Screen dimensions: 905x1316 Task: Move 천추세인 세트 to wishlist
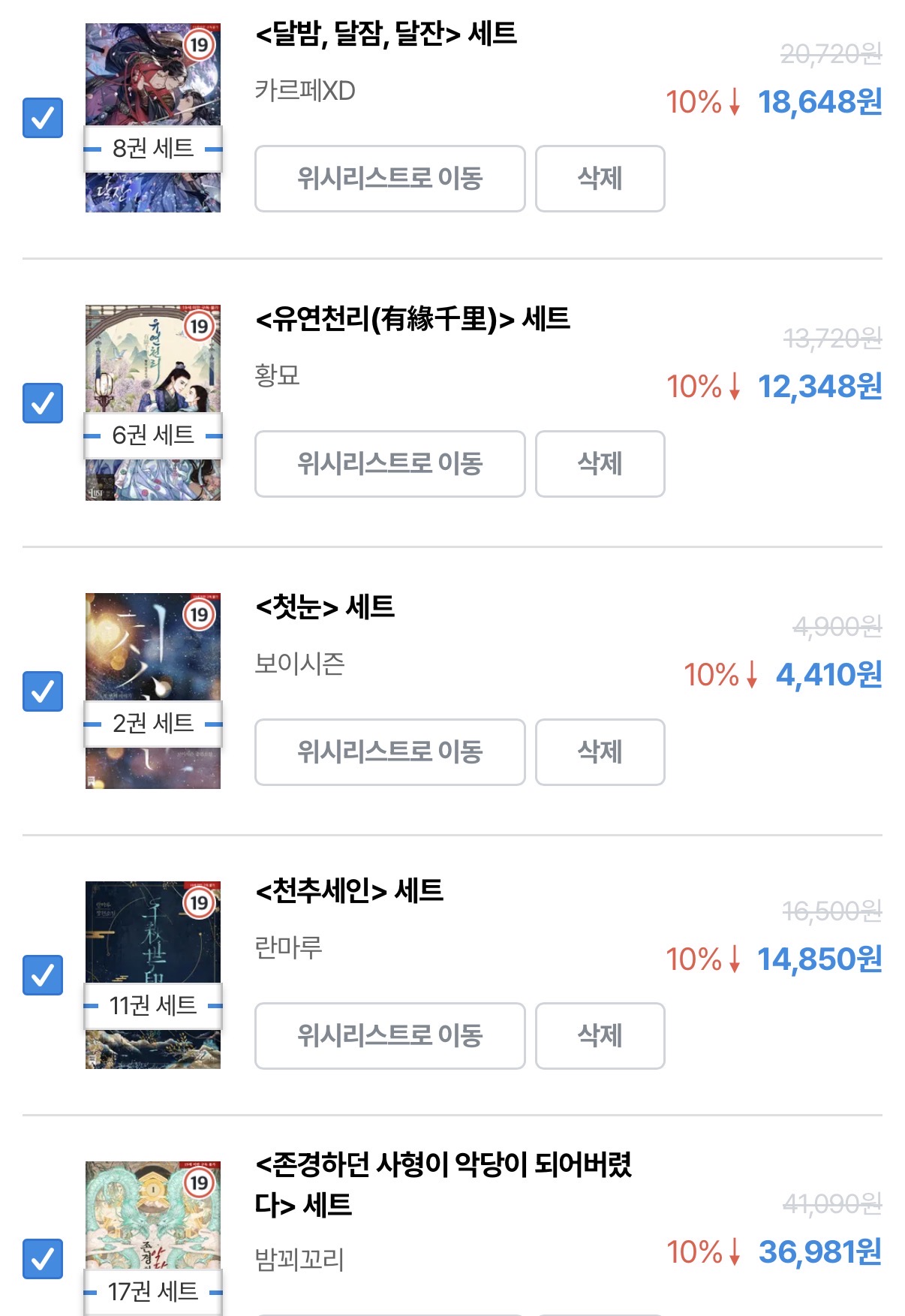click(389, 1036)
